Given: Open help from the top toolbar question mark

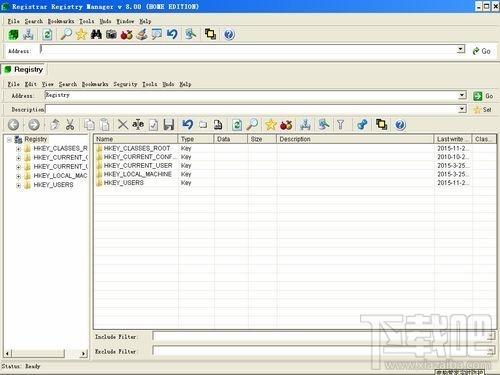Looking at the screenshot, I should [x=229, y=34].
